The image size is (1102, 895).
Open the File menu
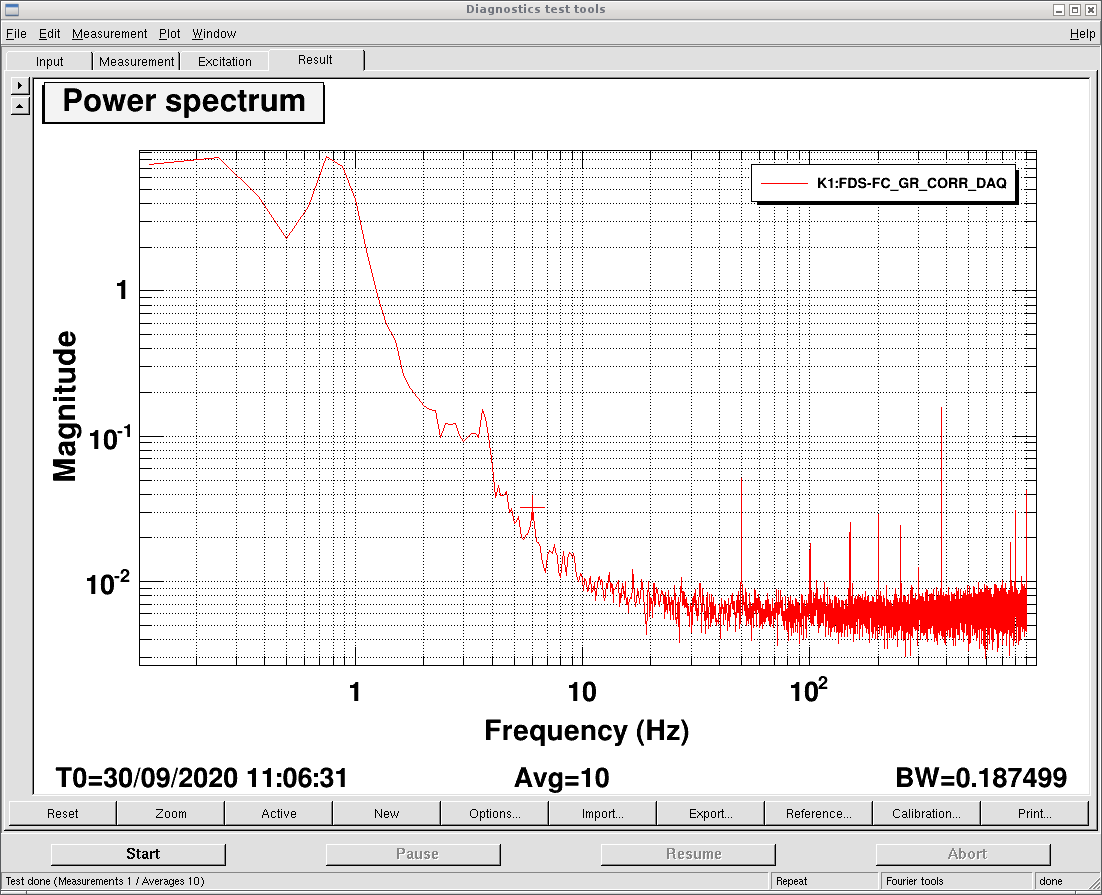click(16, 33)
